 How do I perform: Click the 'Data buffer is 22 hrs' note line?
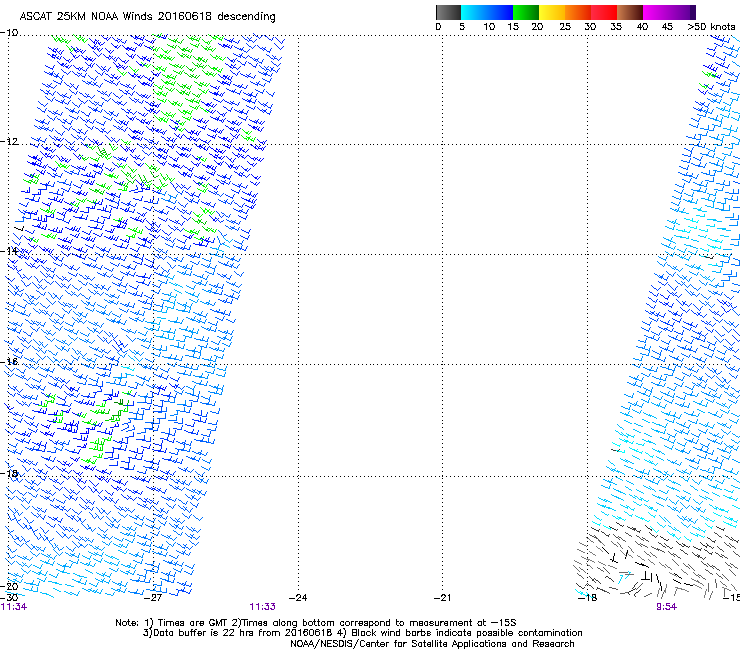362,633
